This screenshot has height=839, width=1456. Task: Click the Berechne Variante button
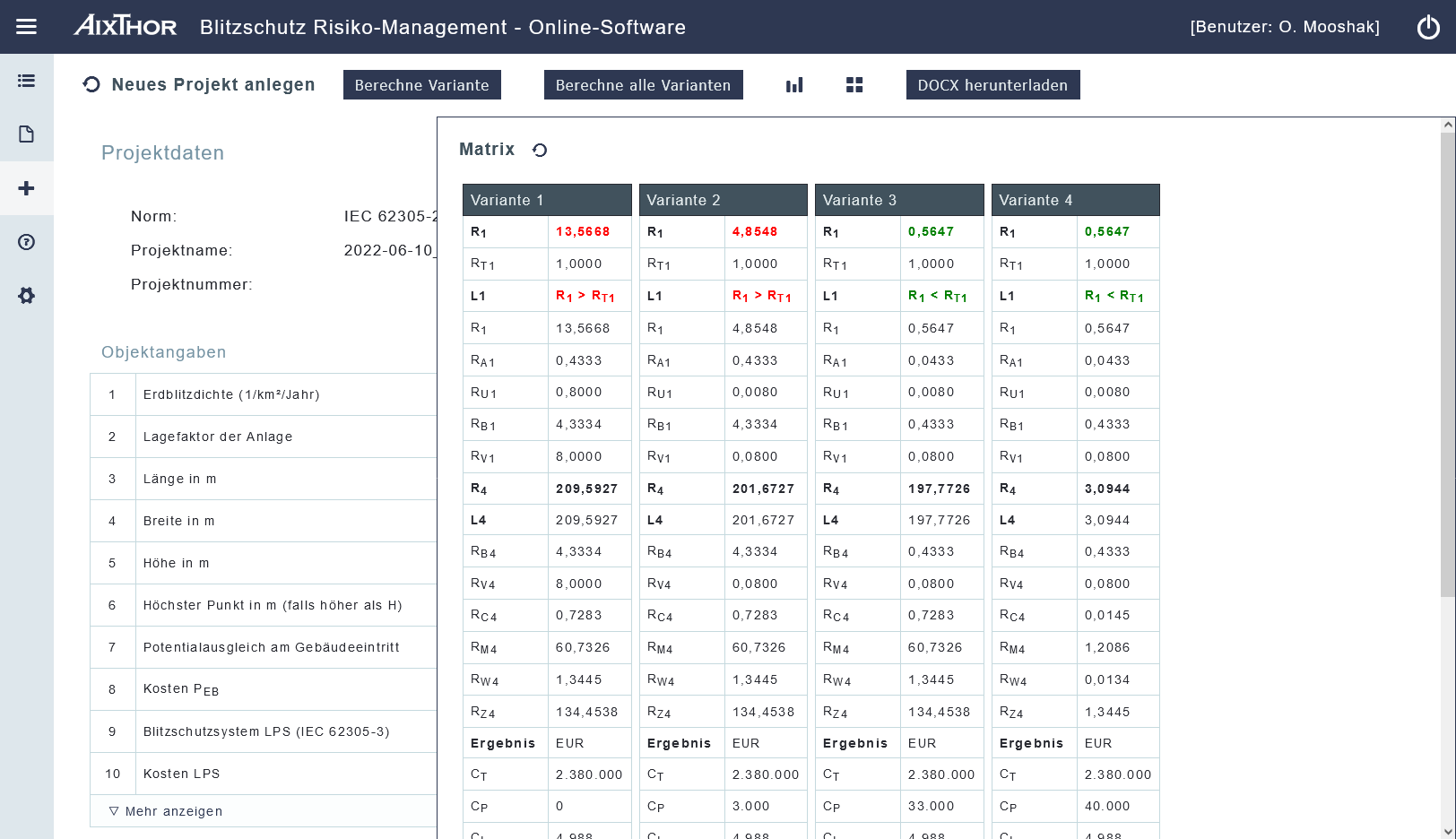point(421,85)
